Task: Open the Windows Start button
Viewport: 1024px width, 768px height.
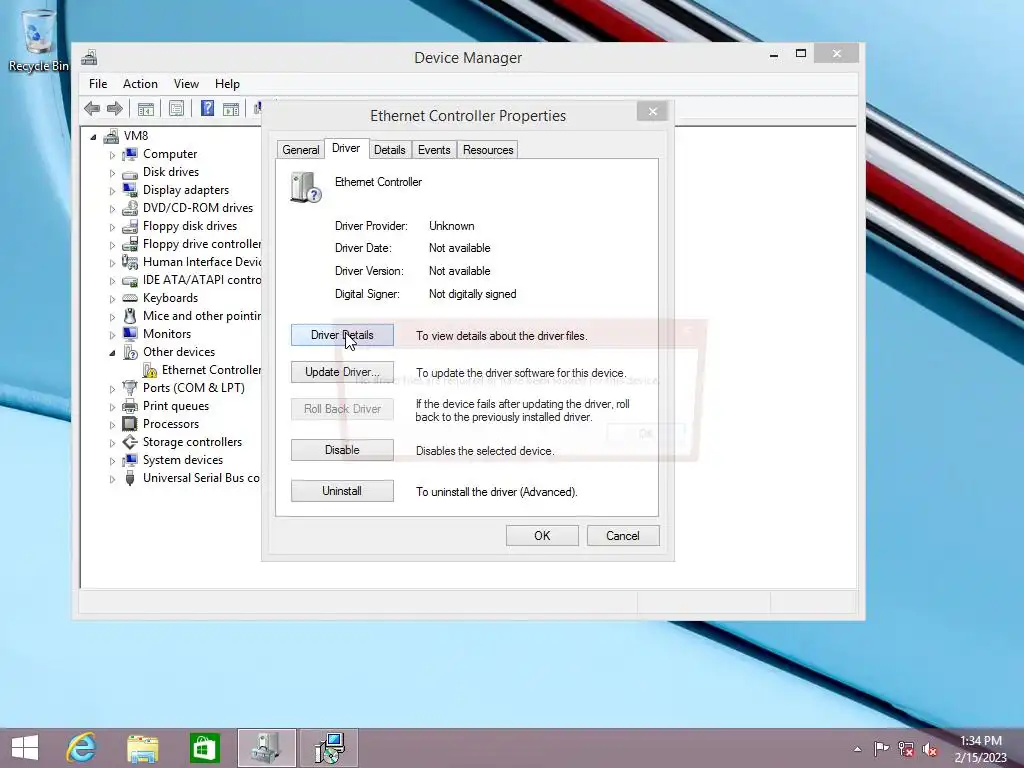Action: (25, 748)
